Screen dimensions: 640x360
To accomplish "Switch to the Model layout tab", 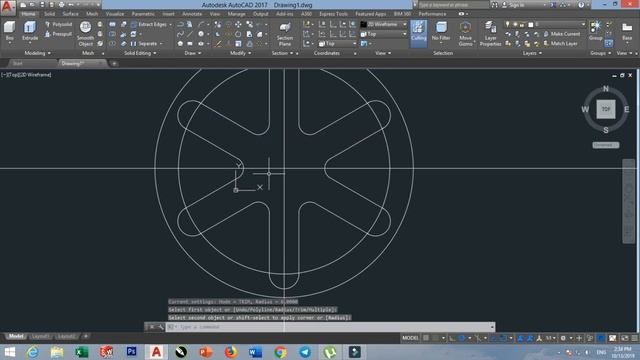I will tap(16, 336).
